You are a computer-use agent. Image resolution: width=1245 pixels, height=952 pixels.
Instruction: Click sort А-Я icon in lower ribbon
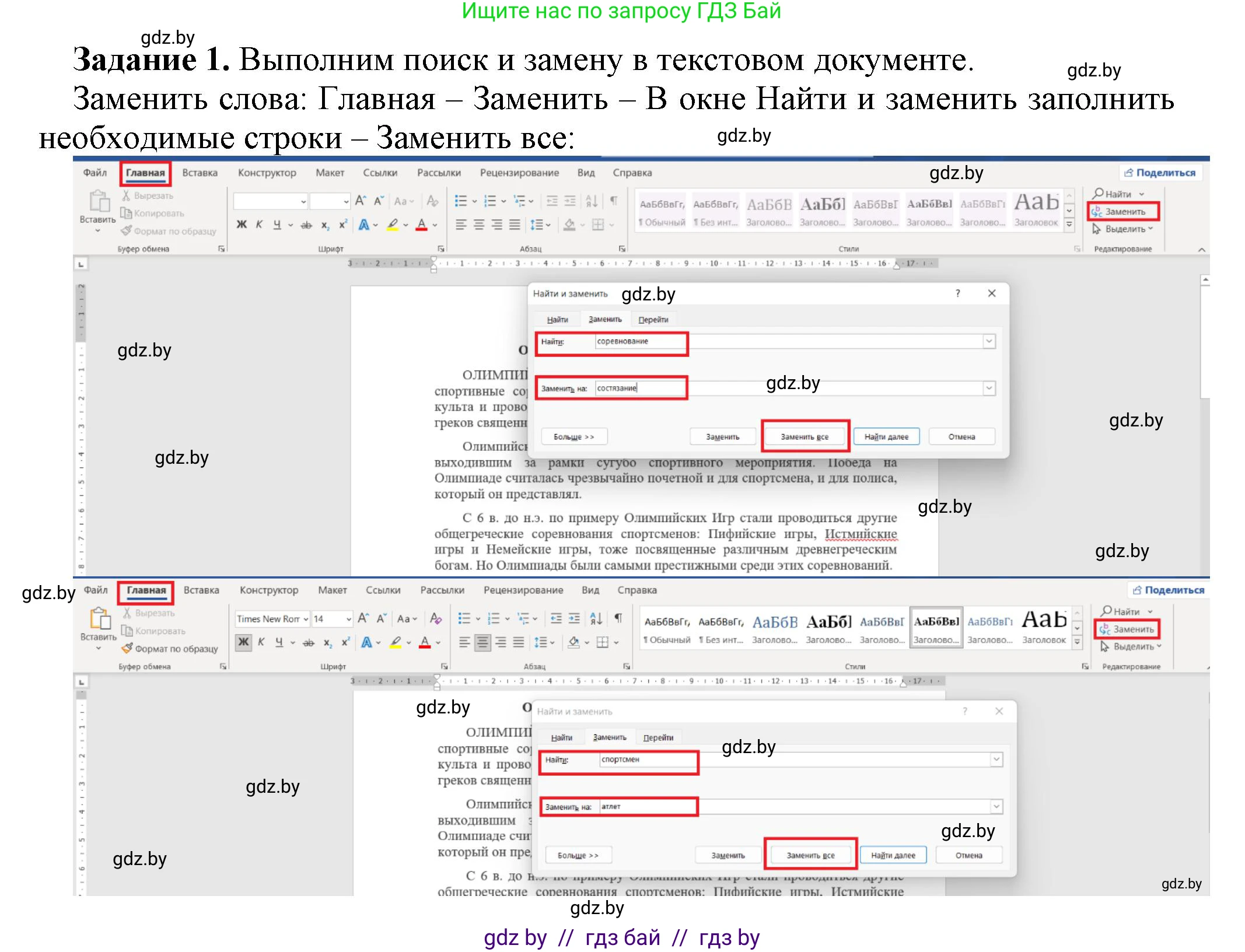[596, 618]
